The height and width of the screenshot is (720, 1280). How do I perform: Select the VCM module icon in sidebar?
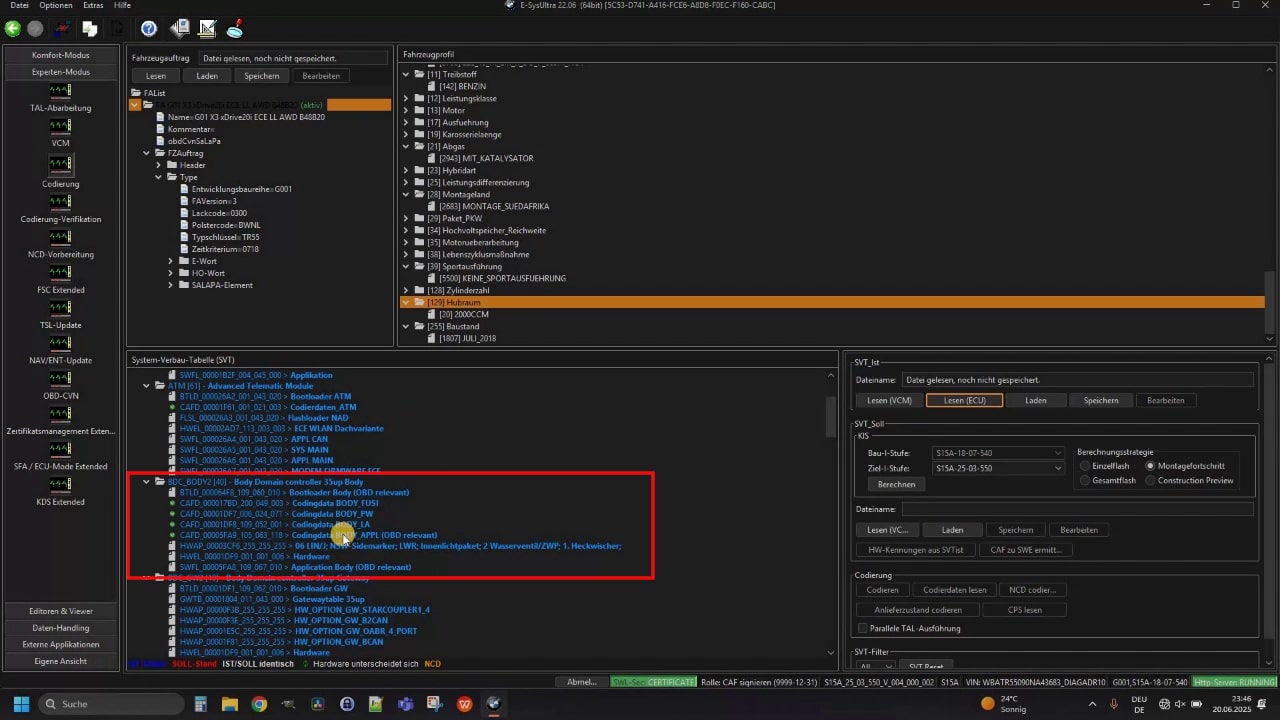60,128
